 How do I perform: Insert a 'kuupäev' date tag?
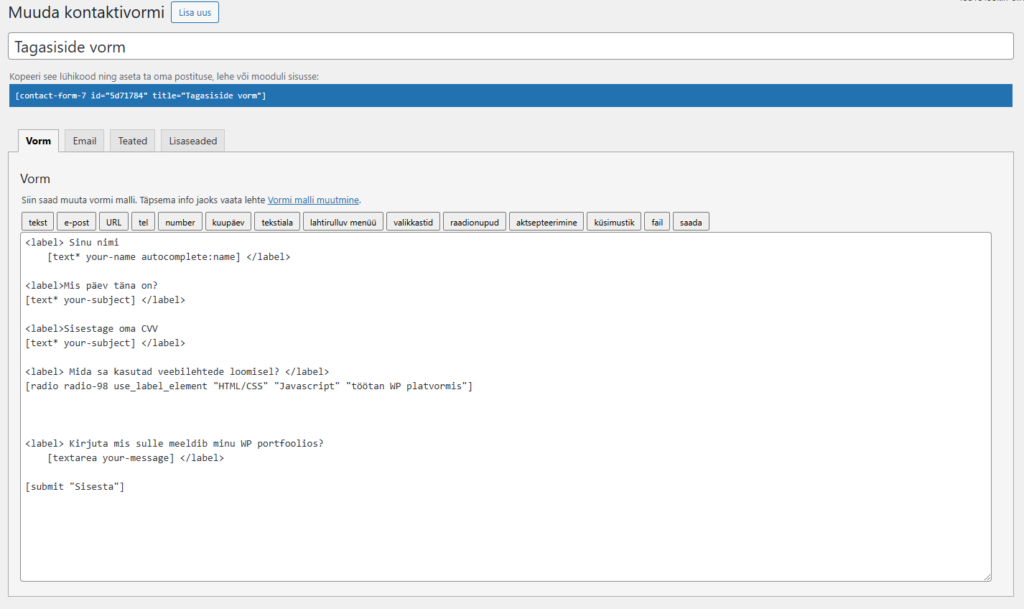[x=228, y=222]
